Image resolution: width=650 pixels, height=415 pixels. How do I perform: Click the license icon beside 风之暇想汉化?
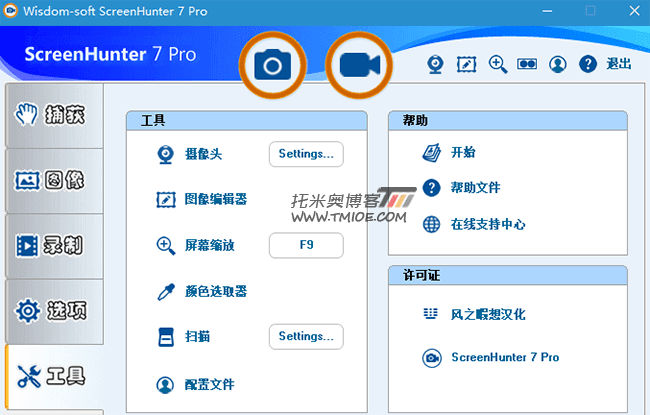point(430,314)
